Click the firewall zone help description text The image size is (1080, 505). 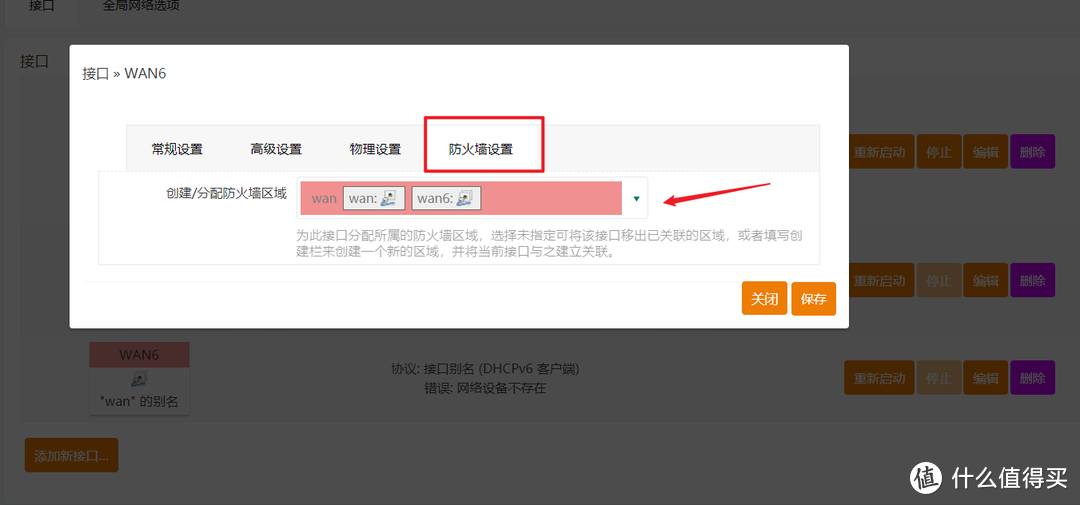[x=550, y=244]
